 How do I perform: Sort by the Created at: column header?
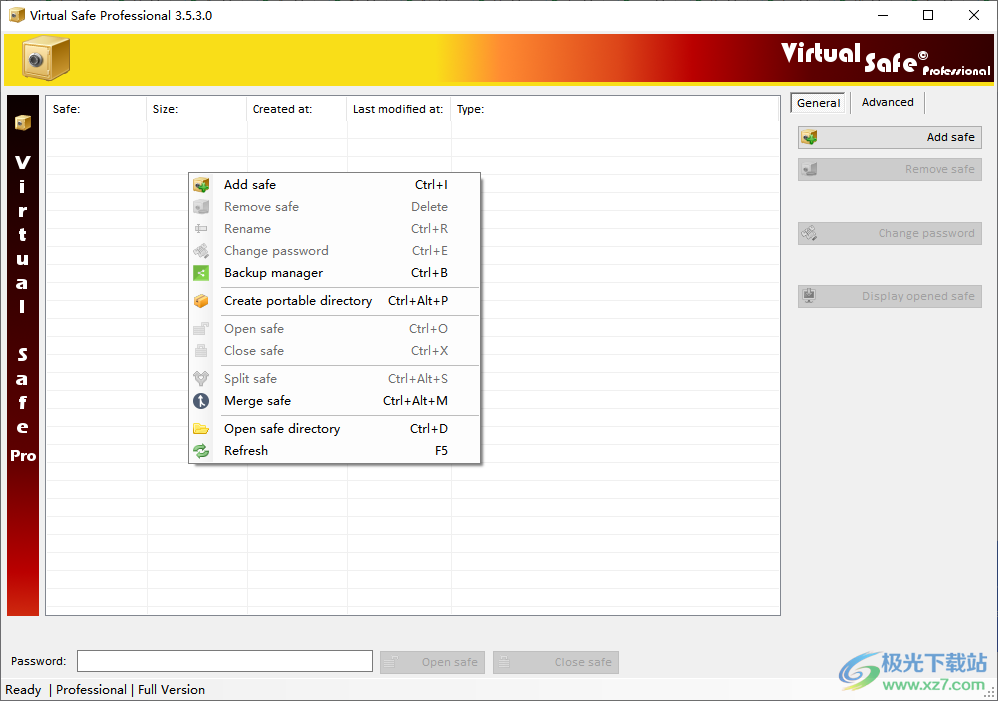pyautogui.click(x=297, y=109)
